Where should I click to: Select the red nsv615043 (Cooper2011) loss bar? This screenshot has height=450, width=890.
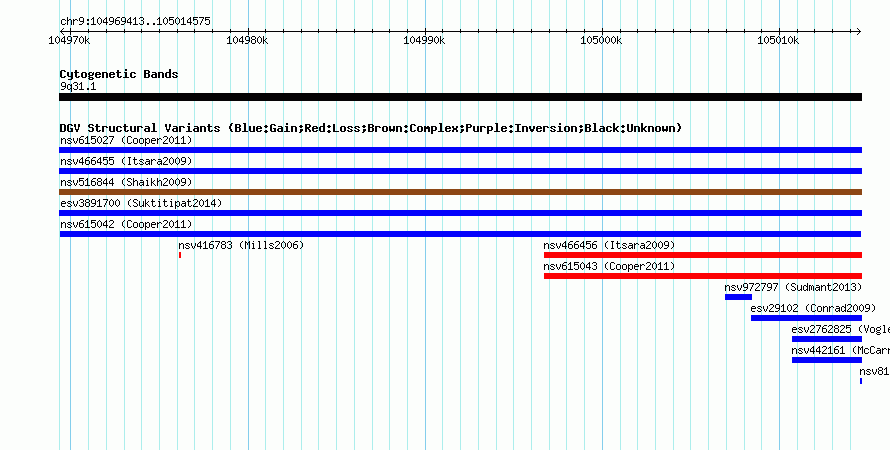(703, 276)
